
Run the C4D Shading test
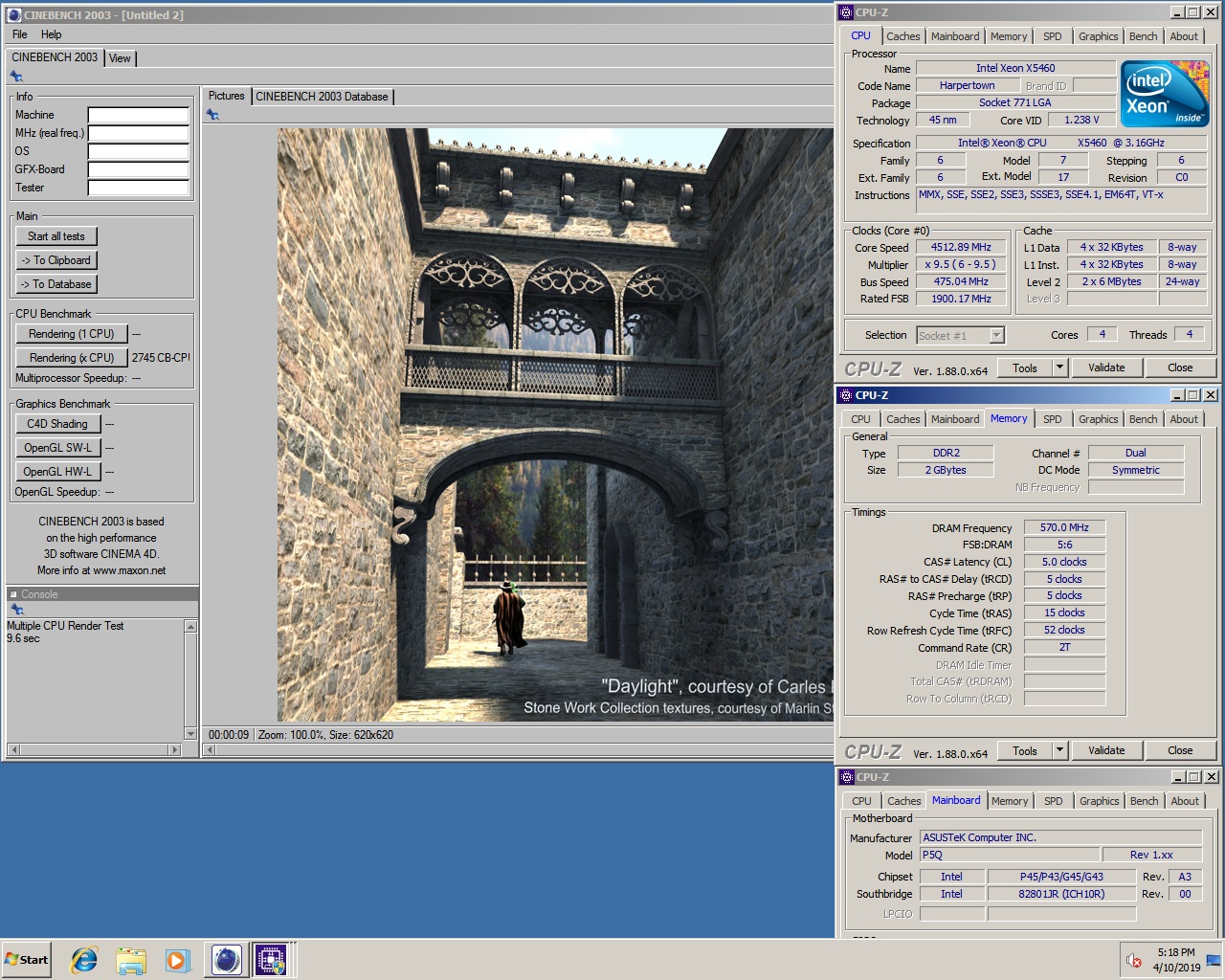coord(57,424)
